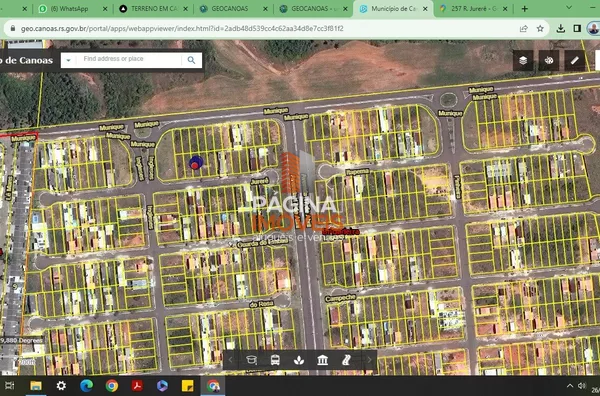The image size is (600, 396).
Task: Click the Guarda do Embaú street label
Action: [x=262, y=243]
